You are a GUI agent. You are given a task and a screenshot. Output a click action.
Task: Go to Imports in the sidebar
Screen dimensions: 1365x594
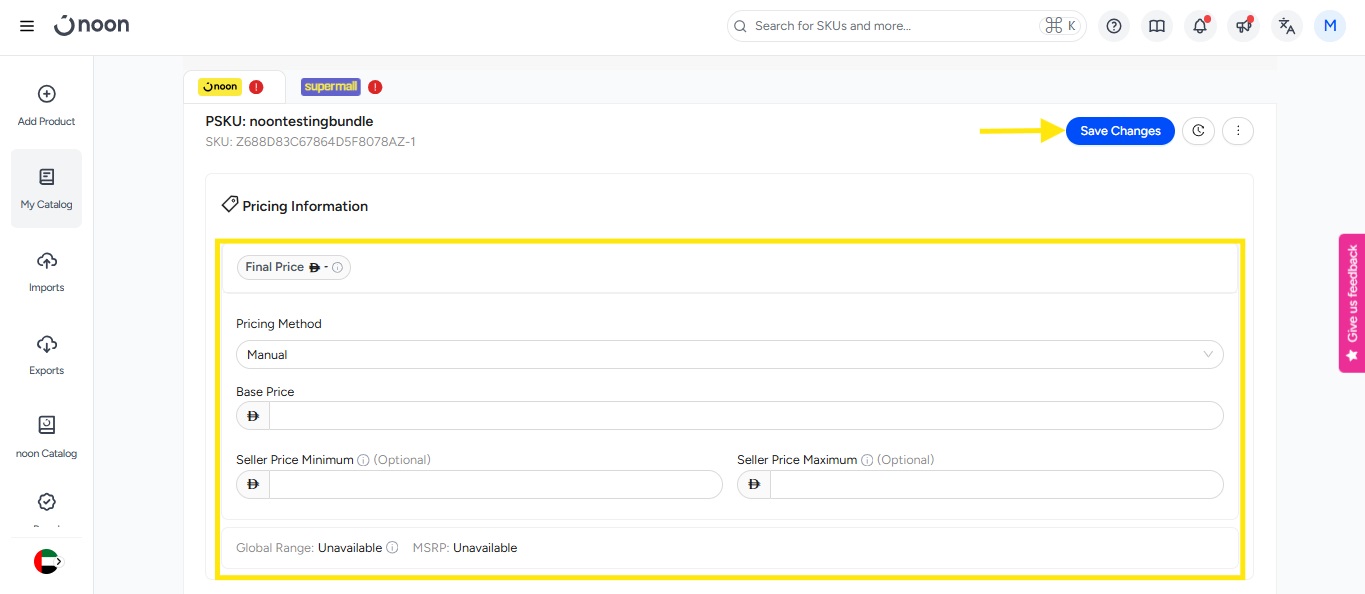pyautogui.click(x=46, y=272)
